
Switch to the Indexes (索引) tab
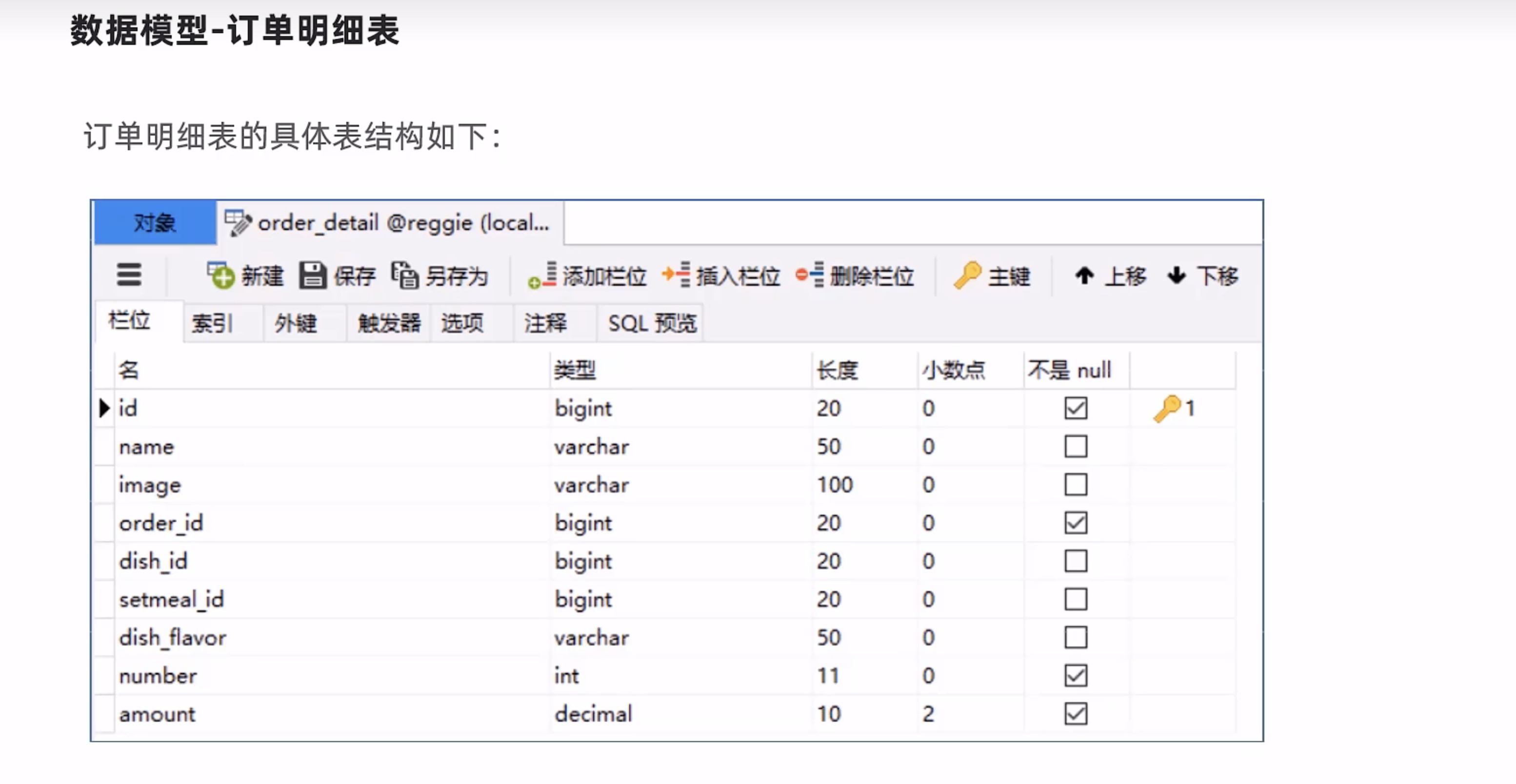(213, 323)
